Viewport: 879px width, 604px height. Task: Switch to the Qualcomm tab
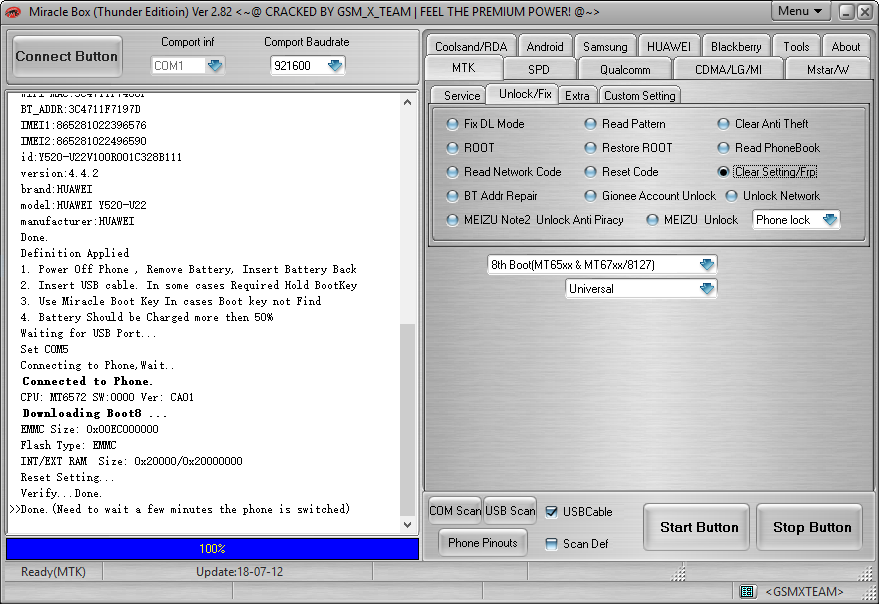pos(625,70)
